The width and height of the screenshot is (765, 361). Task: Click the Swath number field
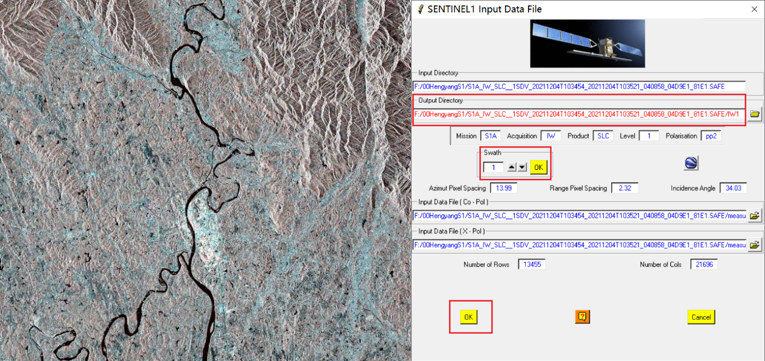[x=493, y=167]
